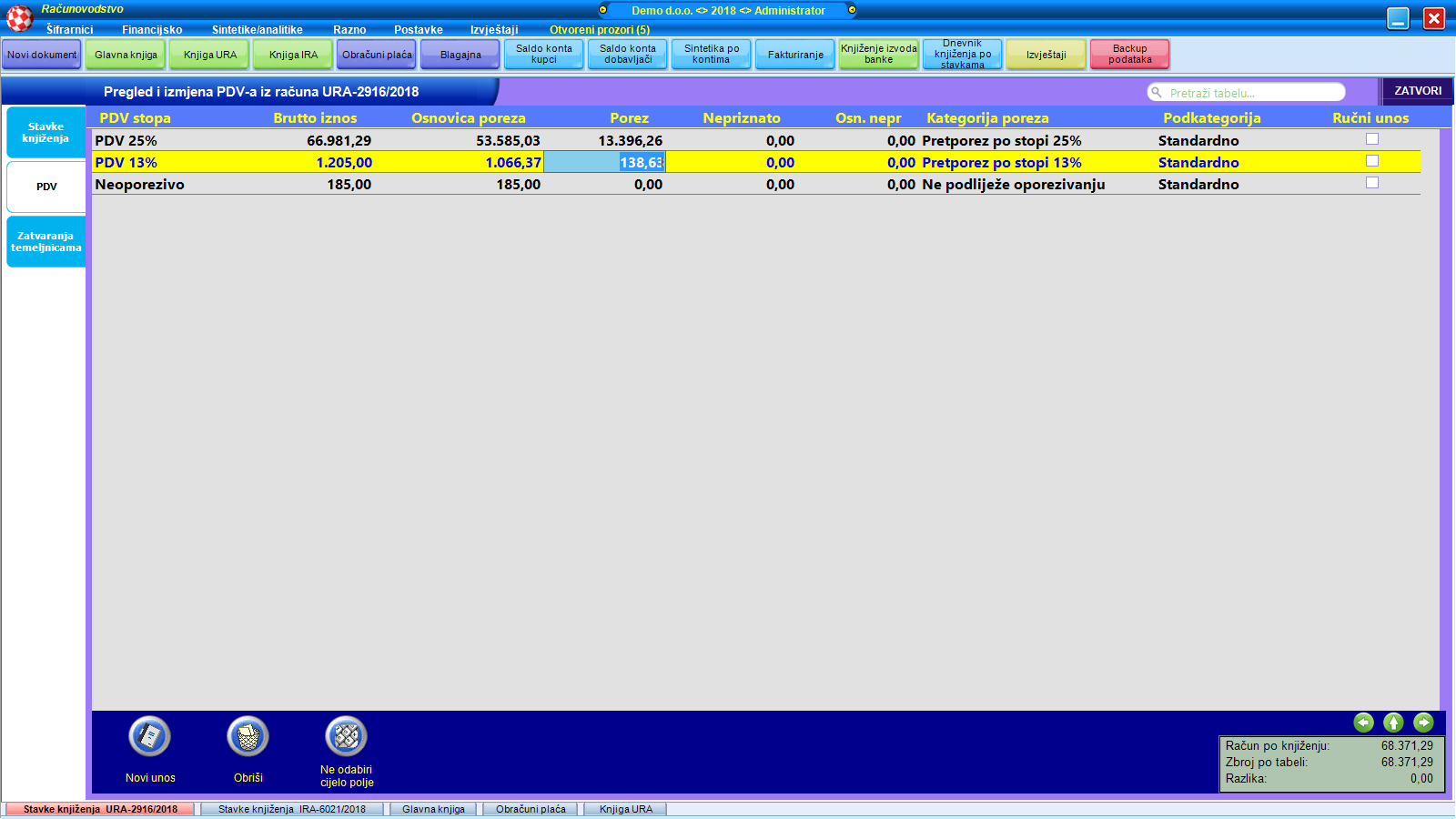The height and width of the screenshot is (819, 1456).
Task: Click the application logo icon in title bar
Action: pos(19,17)
